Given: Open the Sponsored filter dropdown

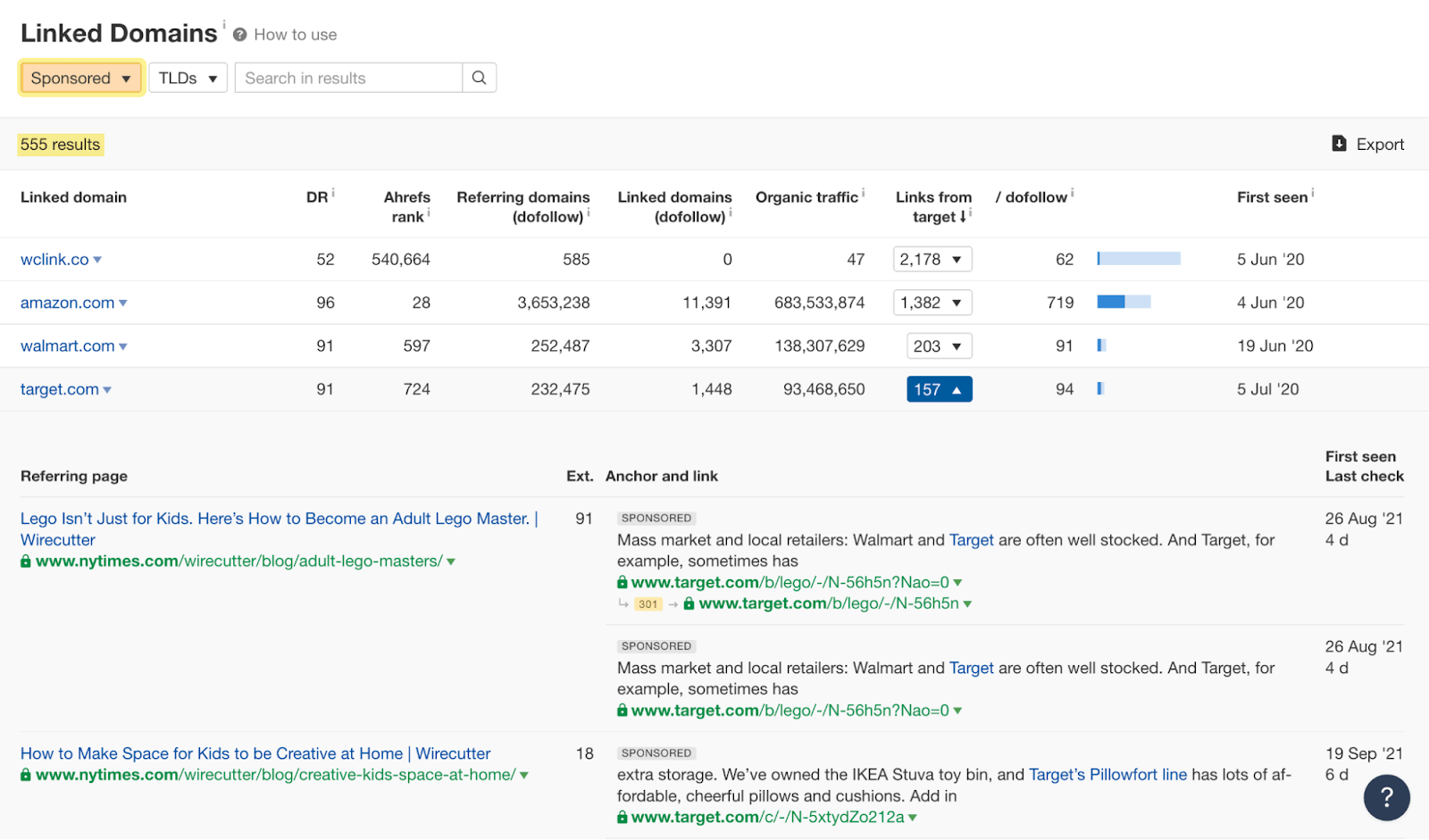Looking at the screenshot, I should pyautogui.click(x=80, y=78).
